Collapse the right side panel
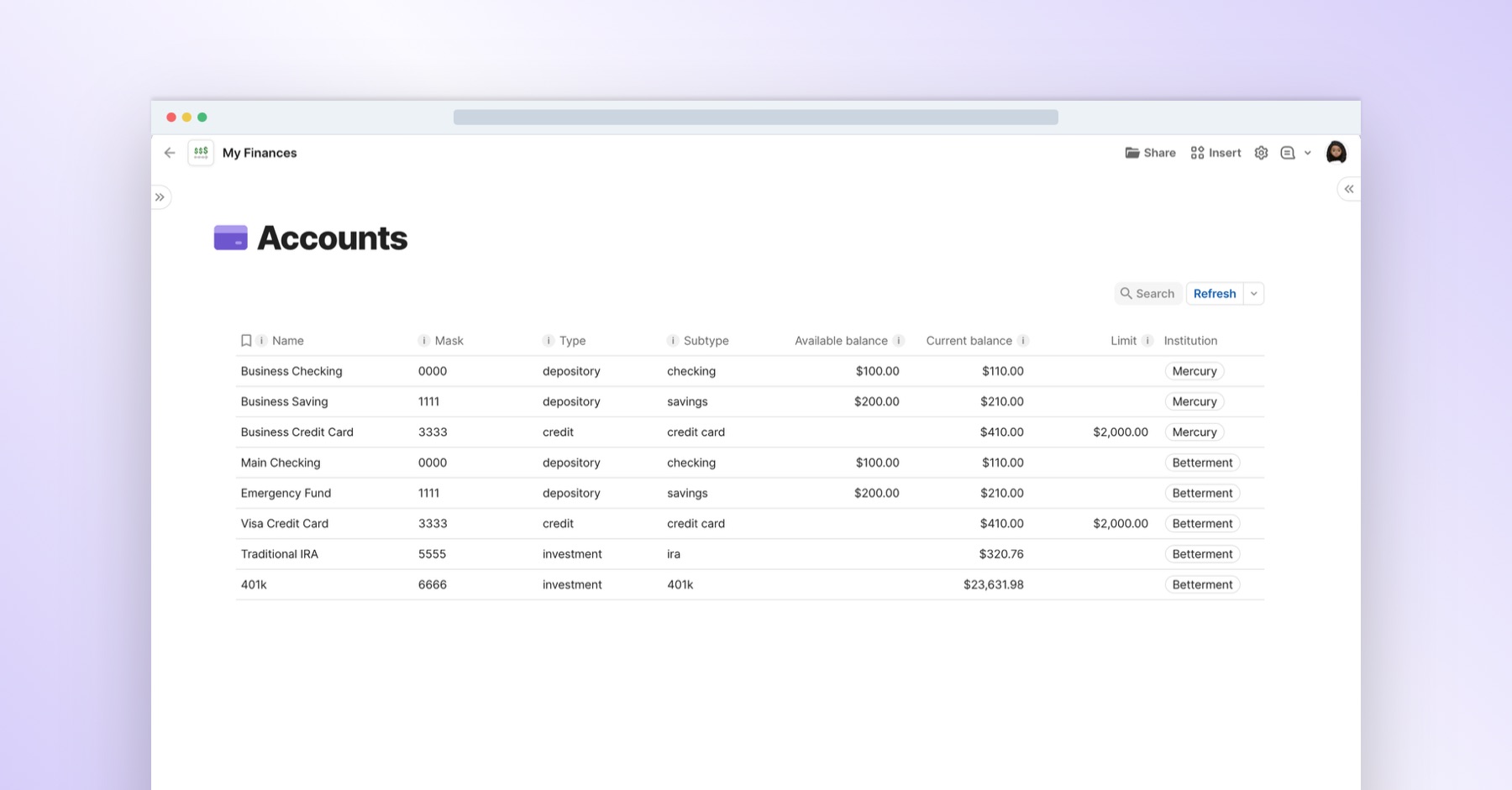Screen dimensions: 1512x790 pos(1348,189)
